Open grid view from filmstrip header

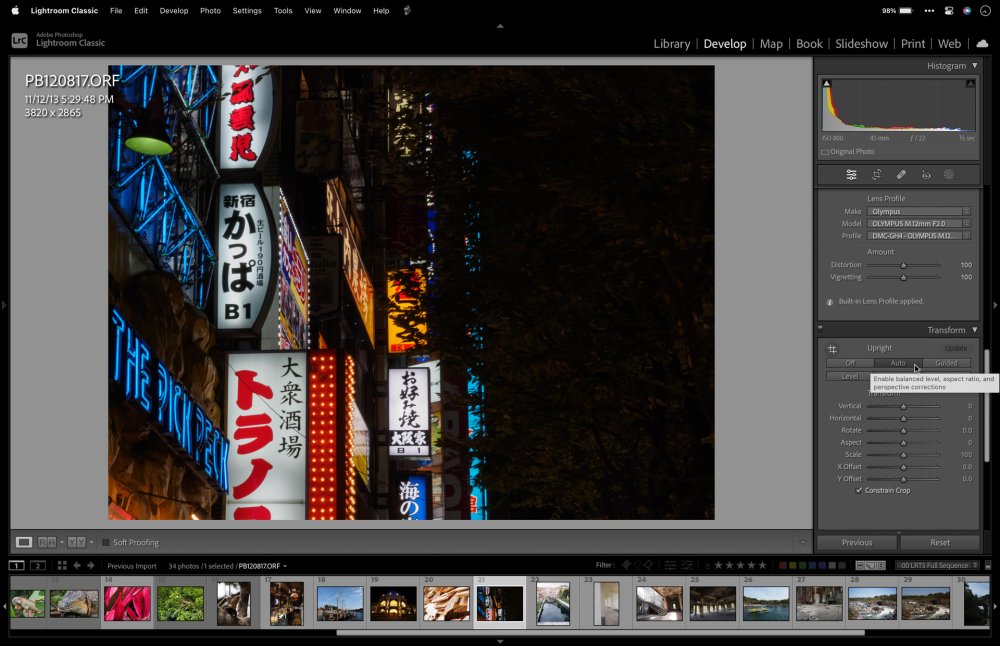pyautogui.click(x=62, y=566)
